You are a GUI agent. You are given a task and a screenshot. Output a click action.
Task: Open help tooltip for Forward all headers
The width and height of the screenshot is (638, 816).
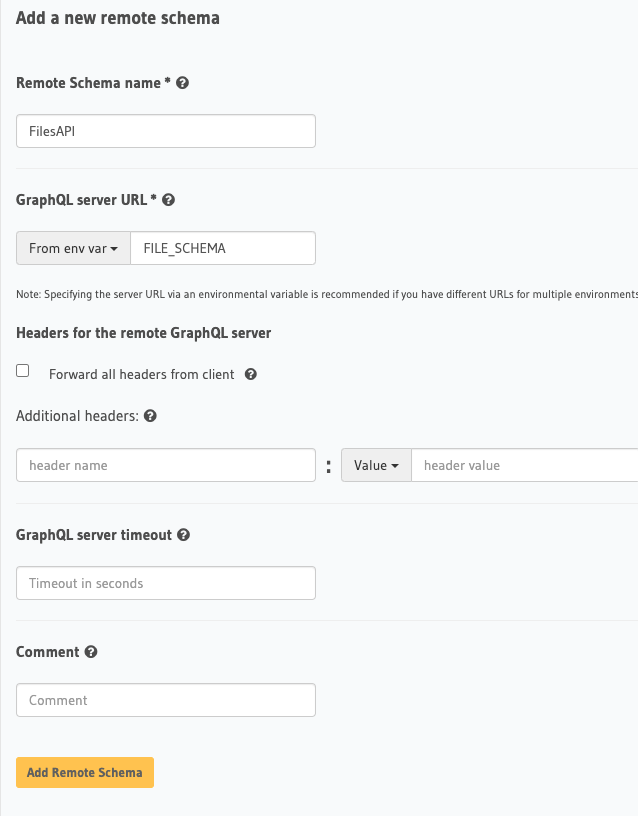click(251, 374)
